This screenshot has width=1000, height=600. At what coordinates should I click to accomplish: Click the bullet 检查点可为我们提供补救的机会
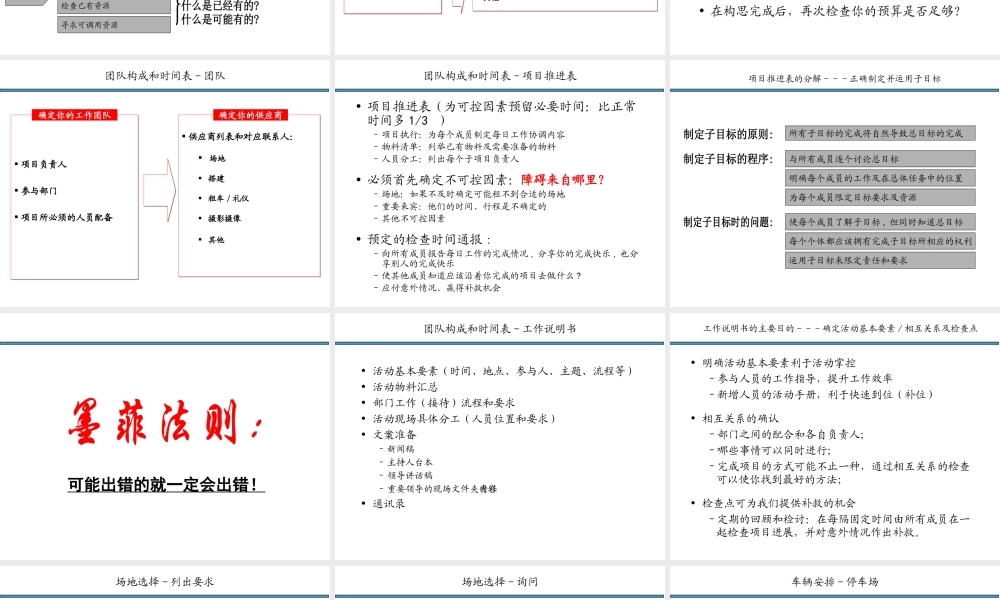[779, 503]
